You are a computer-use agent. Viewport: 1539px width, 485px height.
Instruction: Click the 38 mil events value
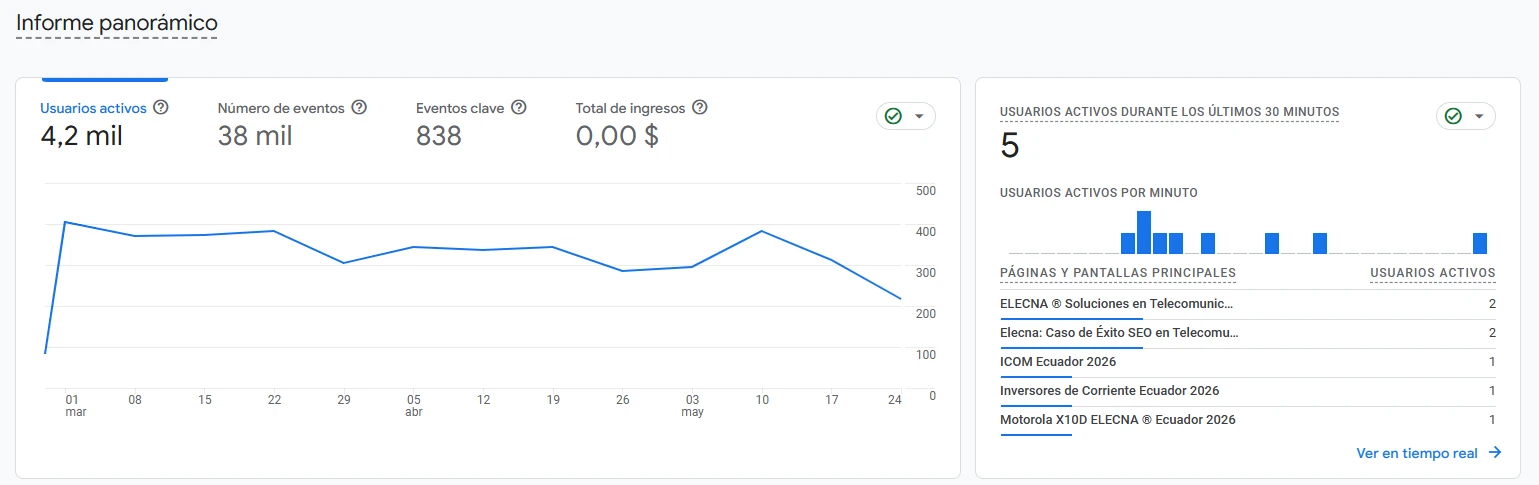pyautogui.click(x=255, y=136)
